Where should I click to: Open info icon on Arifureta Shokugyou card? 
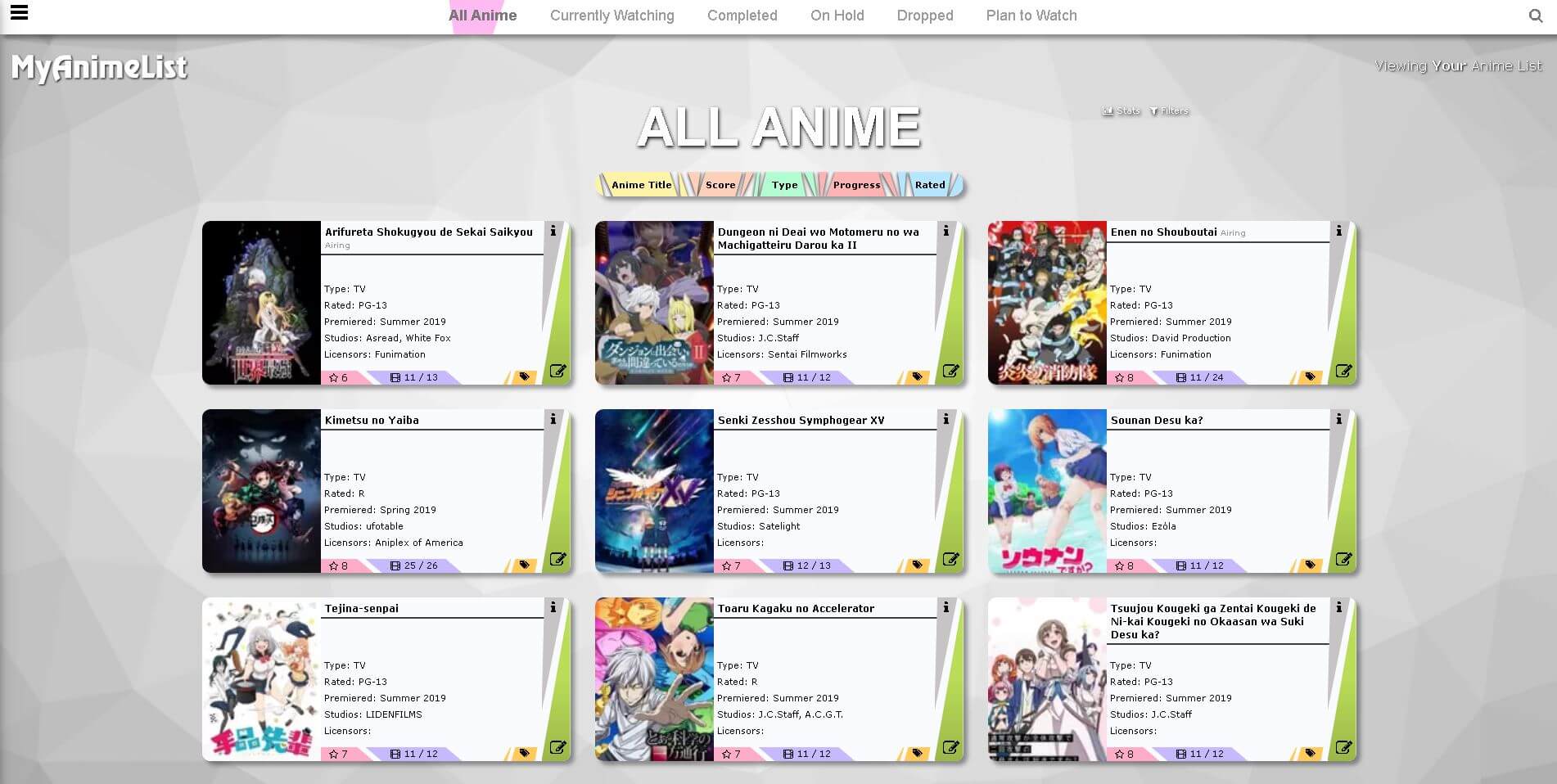[553, 232]
